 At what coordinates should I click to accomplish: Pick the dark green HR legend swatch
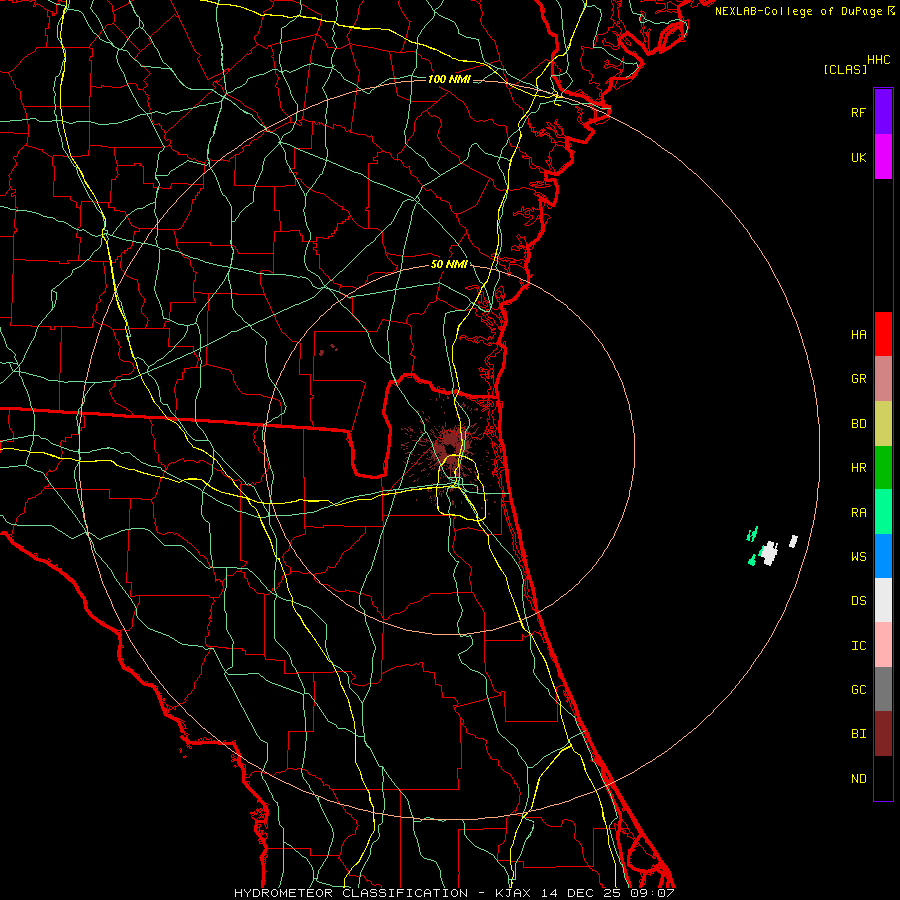[883, 468]
